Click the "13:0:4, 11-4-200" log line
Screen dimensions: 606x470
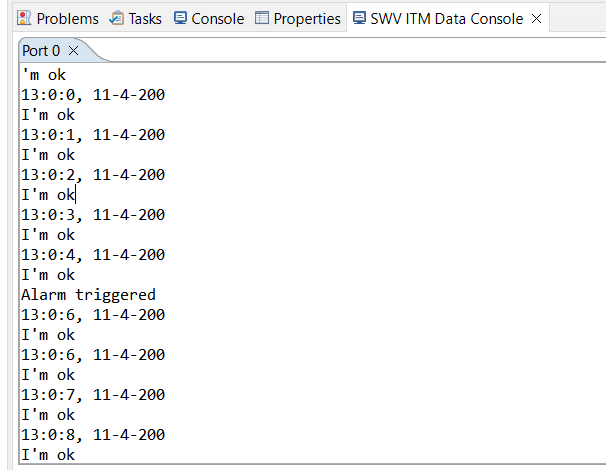point(93,255)
